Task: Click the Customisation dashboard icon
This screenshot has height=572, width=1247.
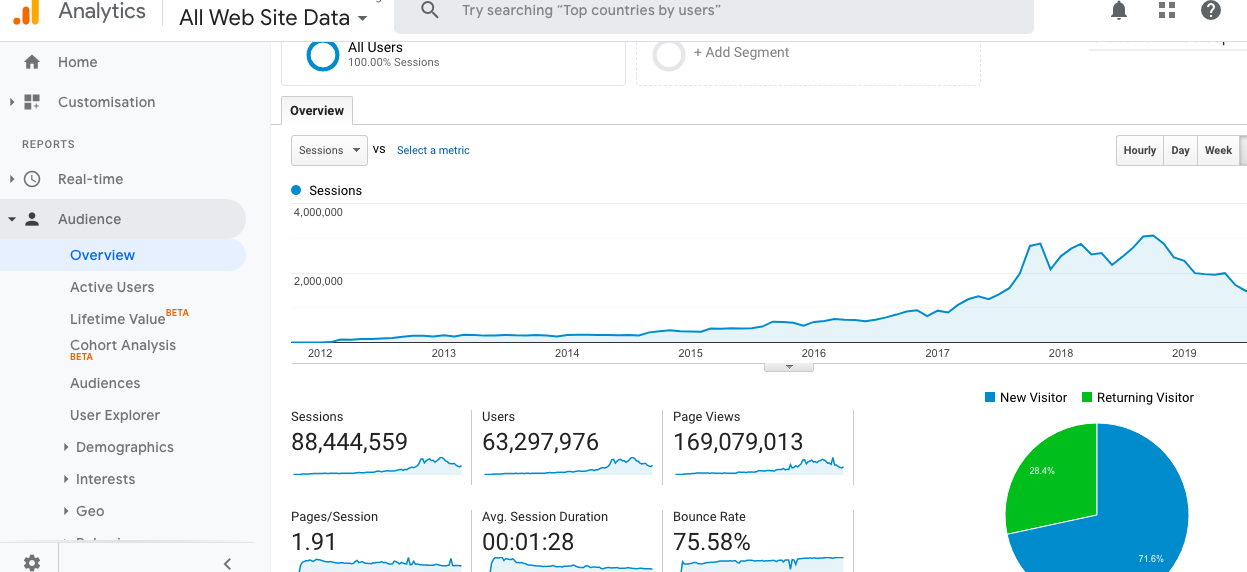Action: (x=32, y=102)
